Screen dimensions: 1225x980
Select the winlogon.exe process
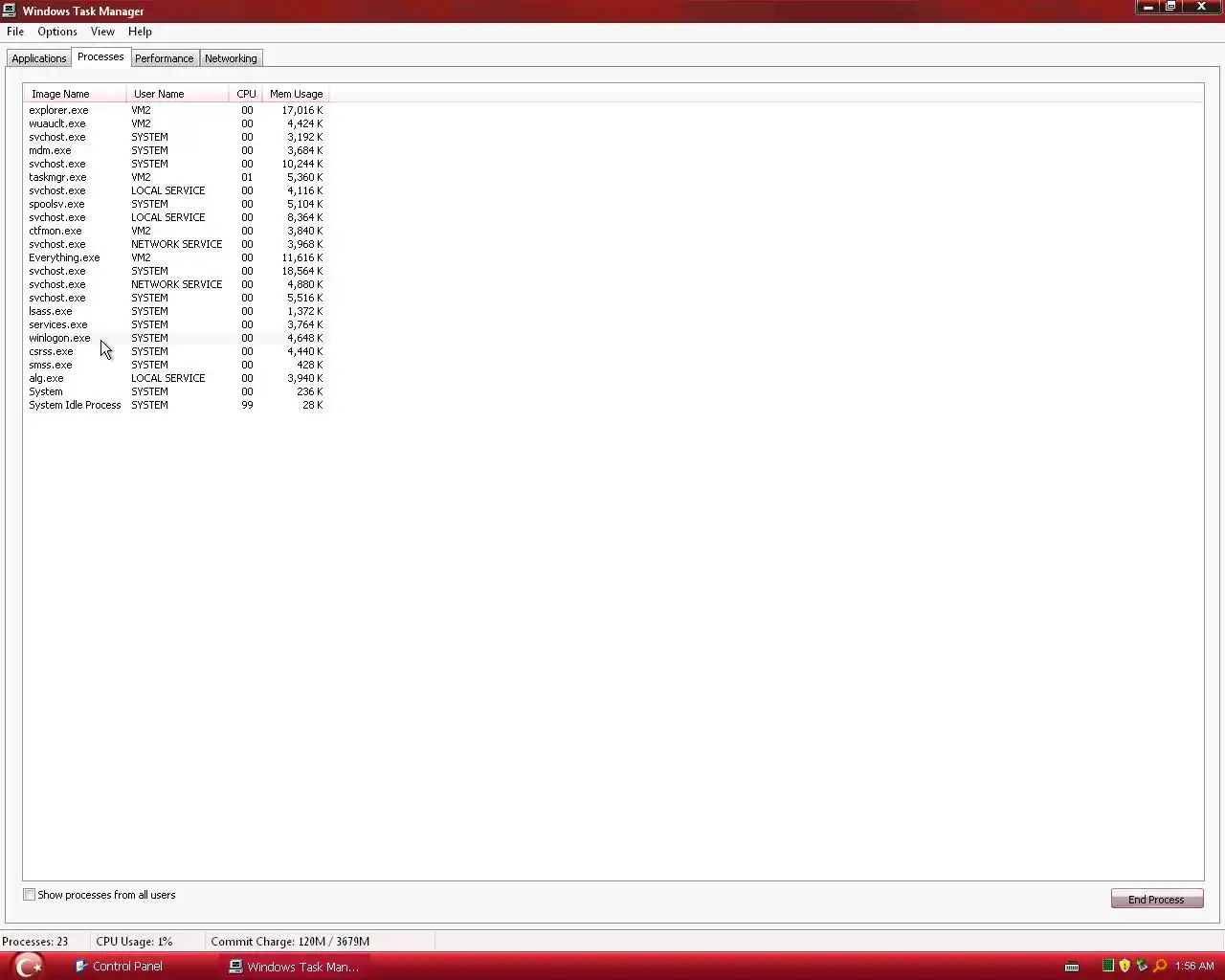pos(176,338)
